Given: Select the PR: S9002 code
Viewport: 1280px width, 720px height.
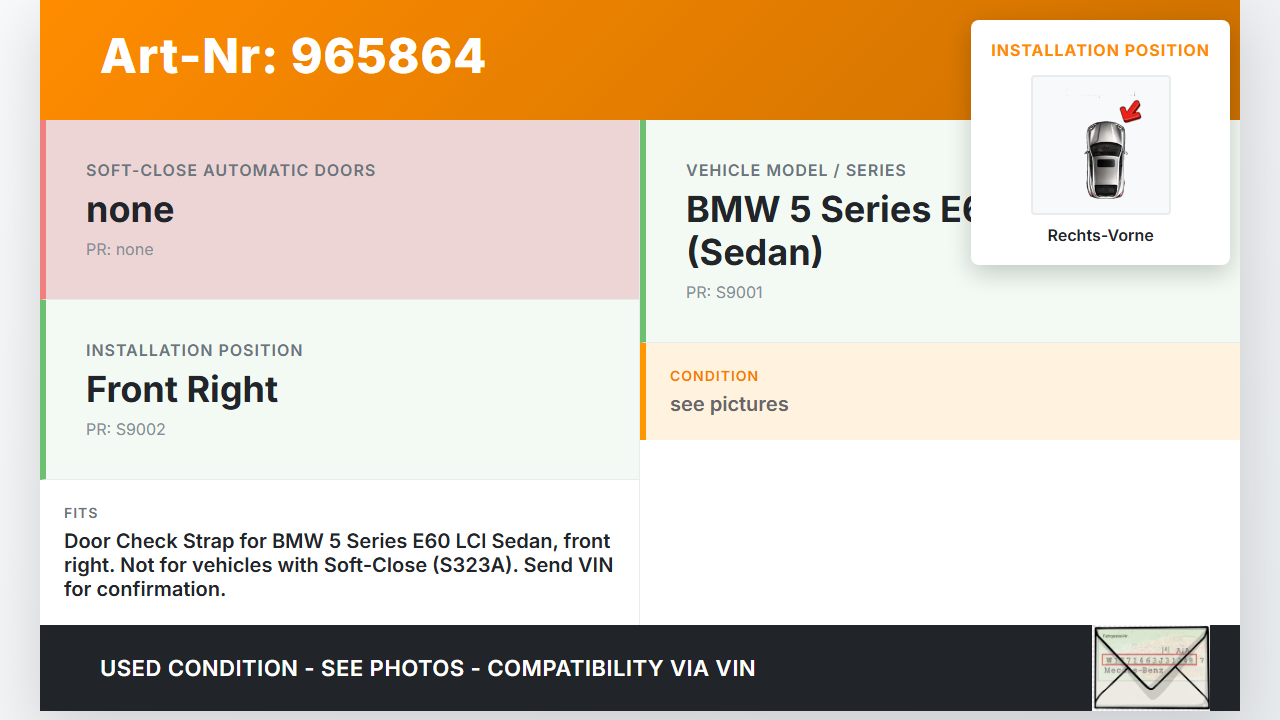Looking at the screenshot, I should point(126,430).
